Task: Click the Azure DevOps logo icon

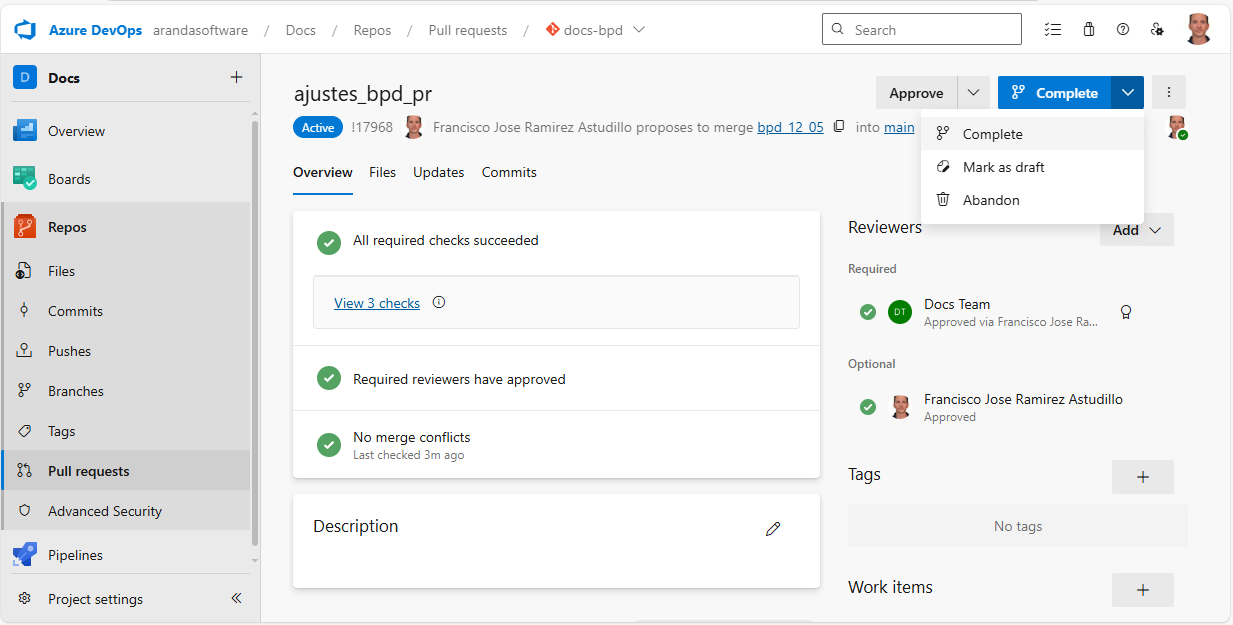Action: pyautogui.click(x=25, y=30)
